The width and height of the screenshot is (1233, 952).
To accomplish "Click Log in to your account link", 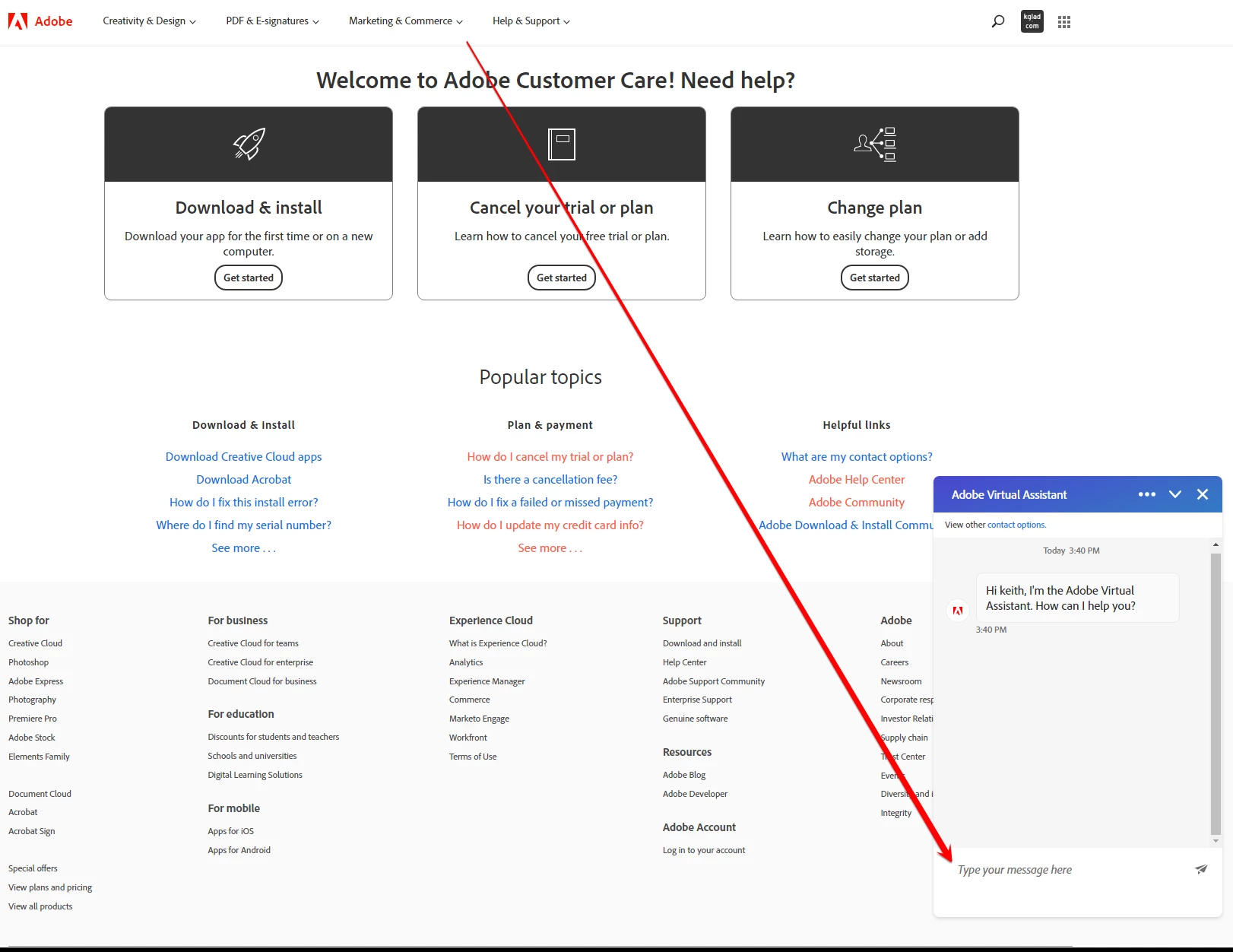I will pos(704,850).
